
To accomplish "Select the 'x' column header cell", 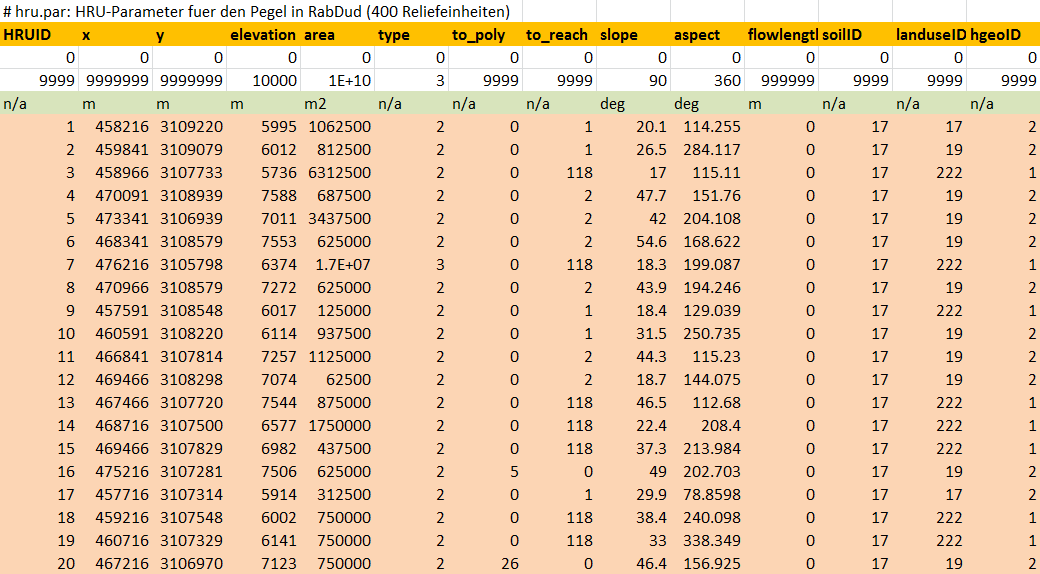I will [115, 35].
